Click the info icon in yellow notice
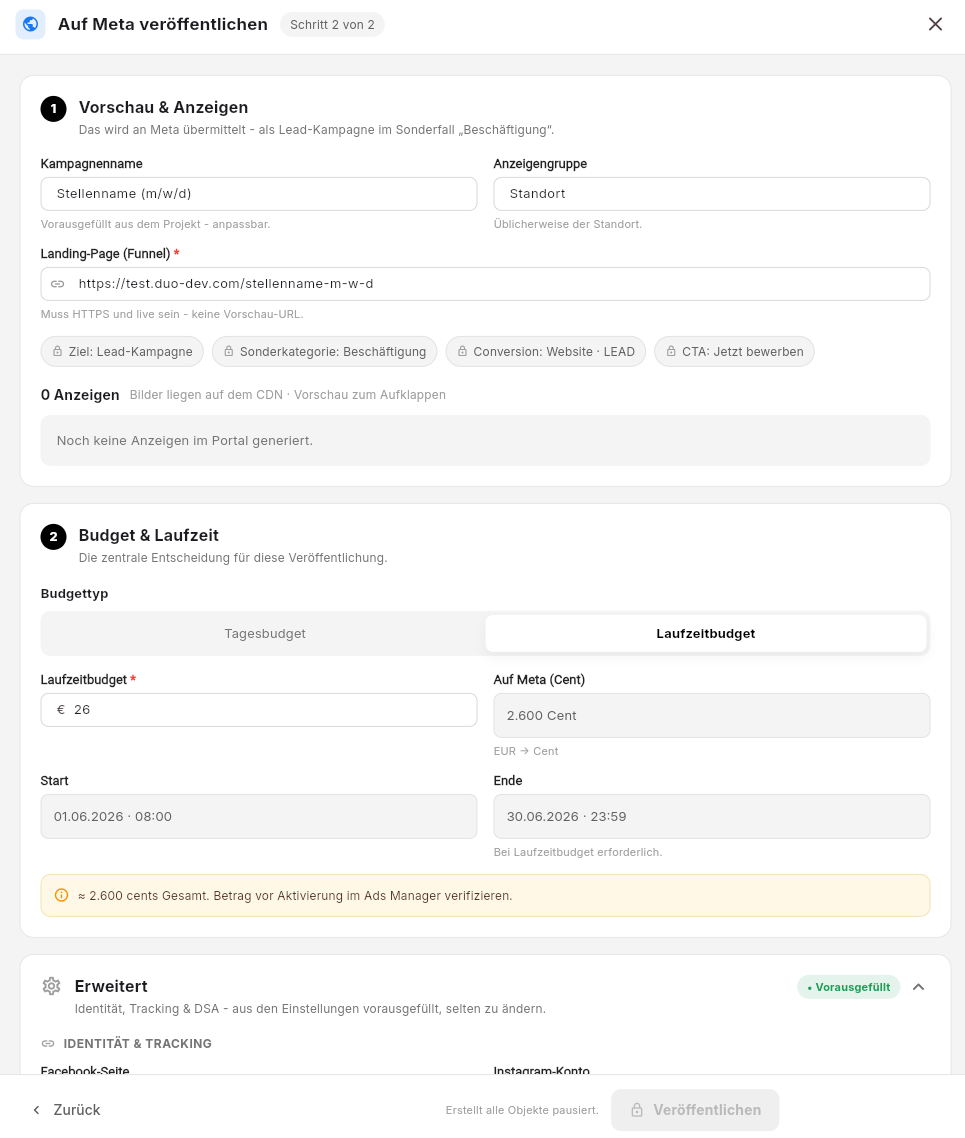The width and height of the screenshot is (965, 1138). pos(62,895)
